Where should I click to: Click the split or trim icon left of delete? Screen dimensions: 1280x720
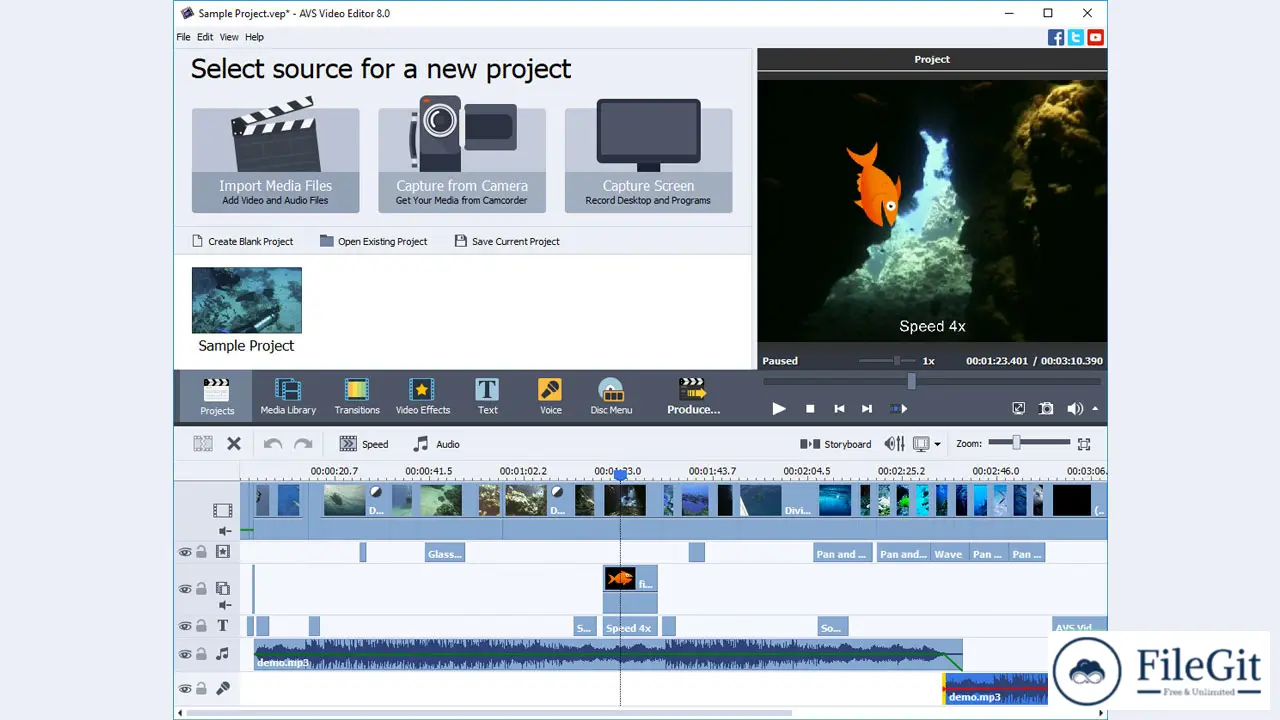pyautogui.click(x=203, y=444)
